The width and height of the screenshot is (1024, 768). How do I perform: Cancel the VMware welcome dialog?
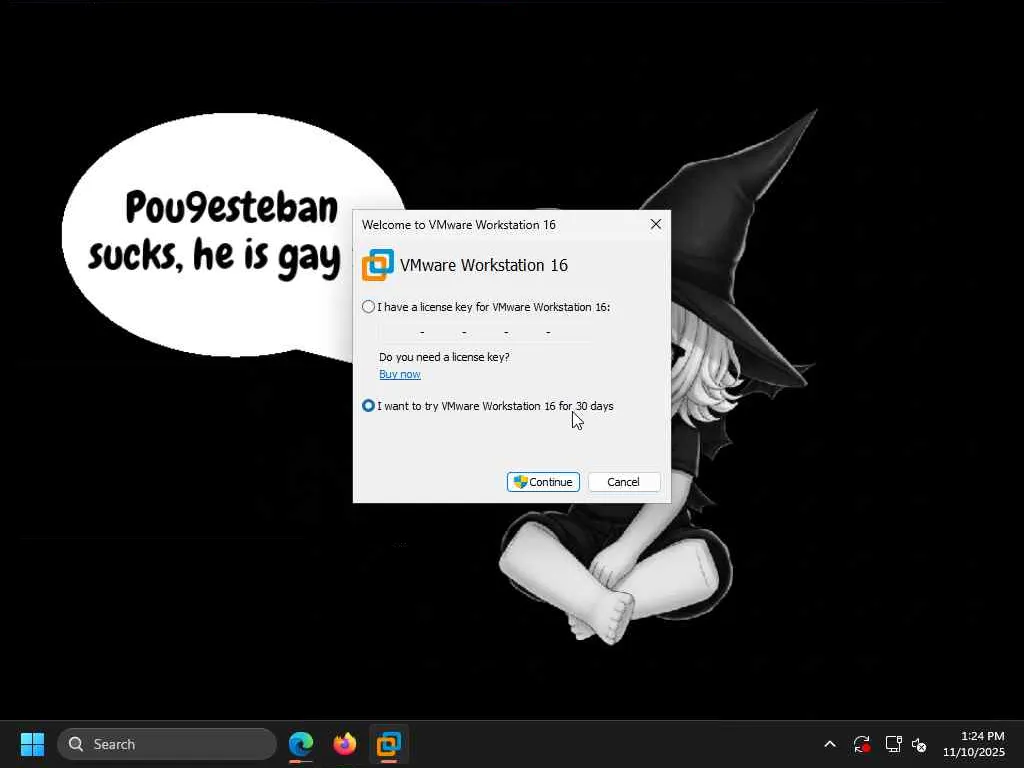tap(624, 482)
